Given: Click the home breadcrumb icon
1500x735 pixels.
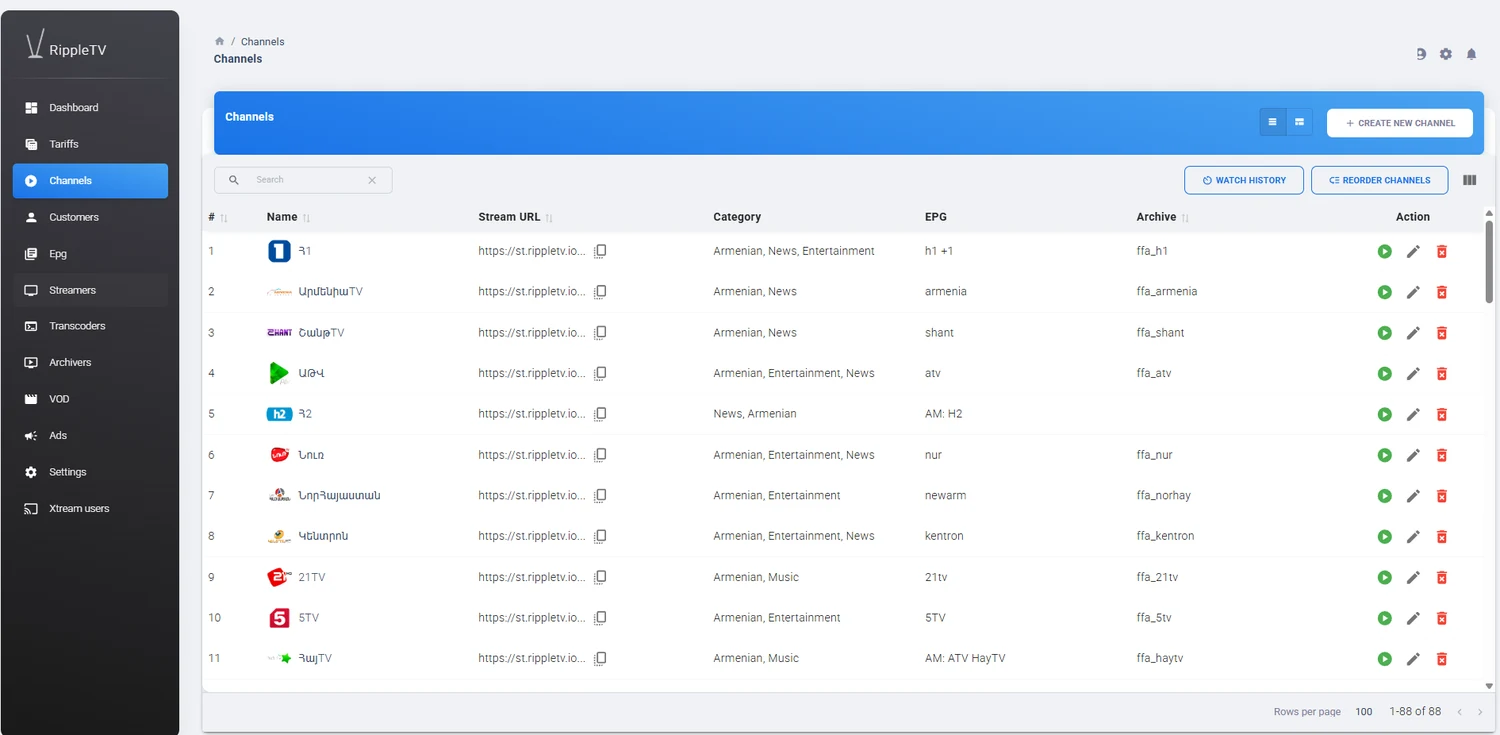Looking at the screenshot, I should click(219, 41).
